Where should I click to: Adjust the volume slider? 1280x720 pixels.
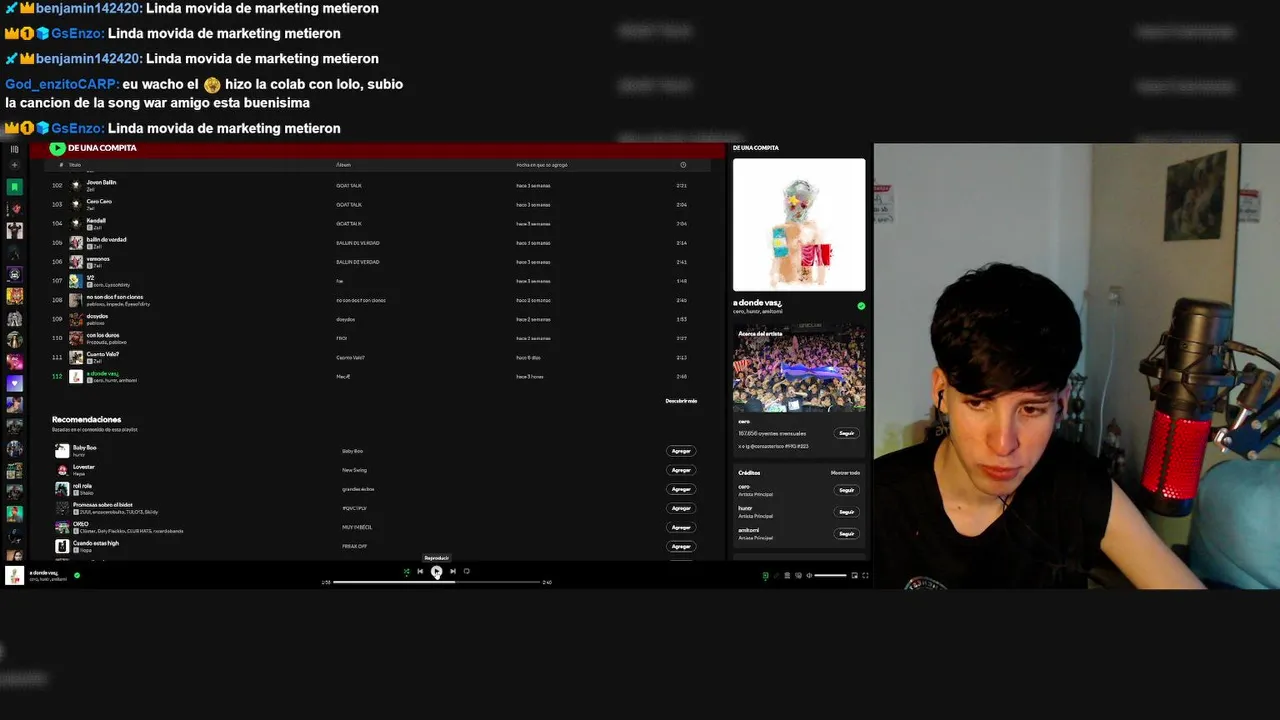830,576
